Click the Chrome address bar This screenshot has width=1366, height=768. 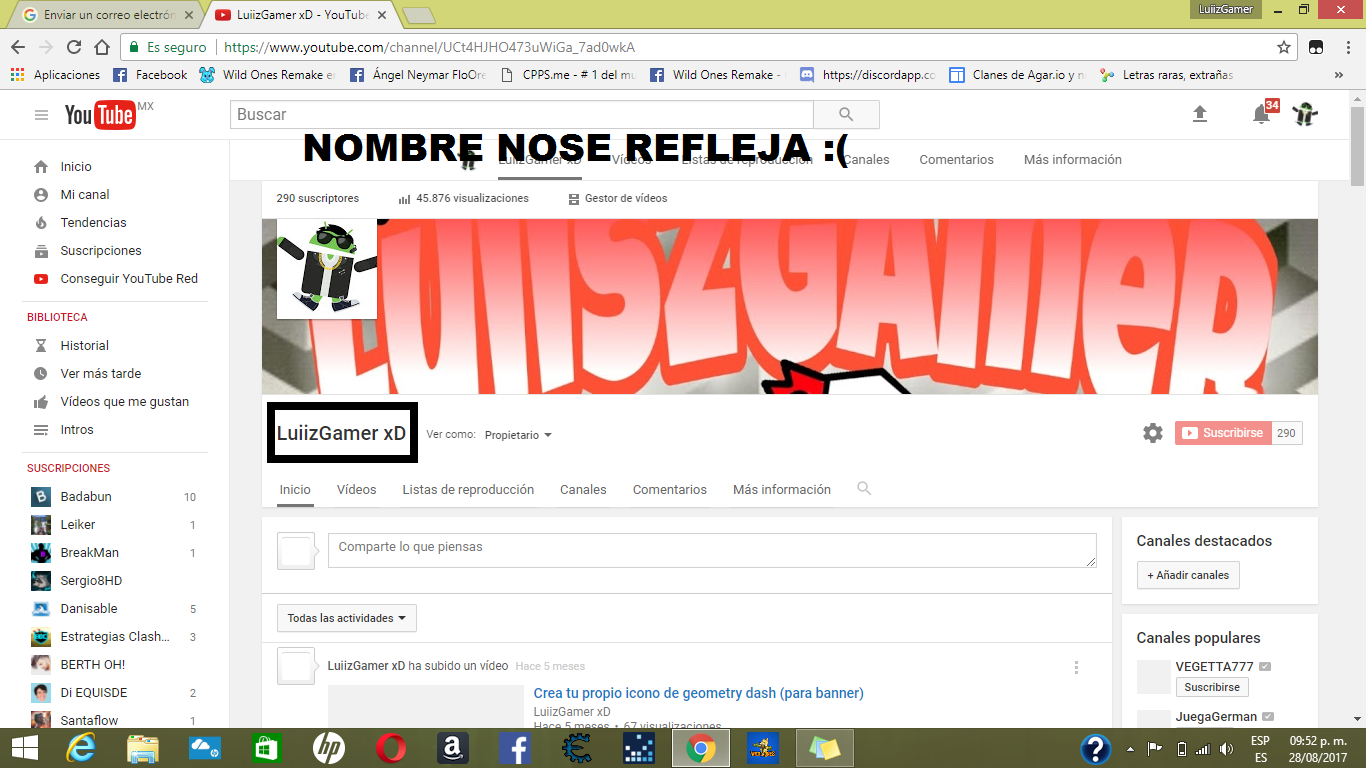[x=700, y=47]
